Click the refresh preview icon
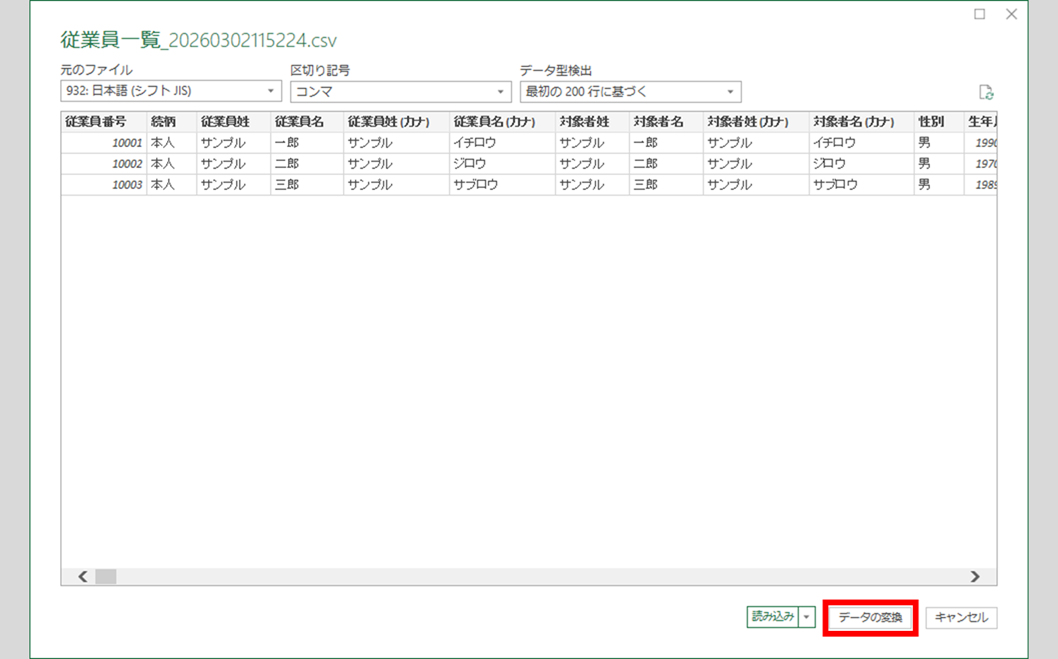 986,92
